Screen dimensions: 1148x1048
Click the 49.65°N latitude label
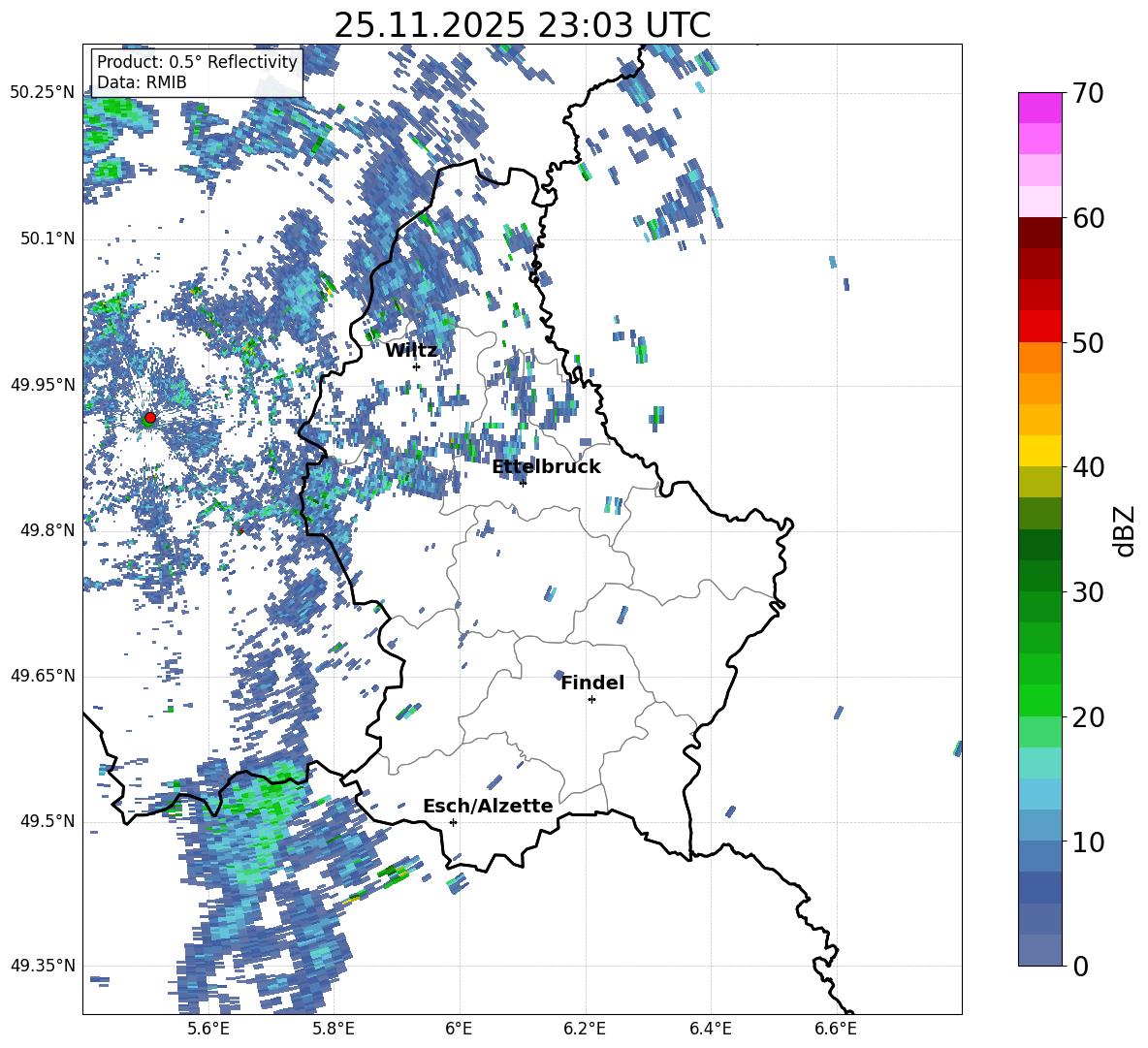[x=43, y=676]
